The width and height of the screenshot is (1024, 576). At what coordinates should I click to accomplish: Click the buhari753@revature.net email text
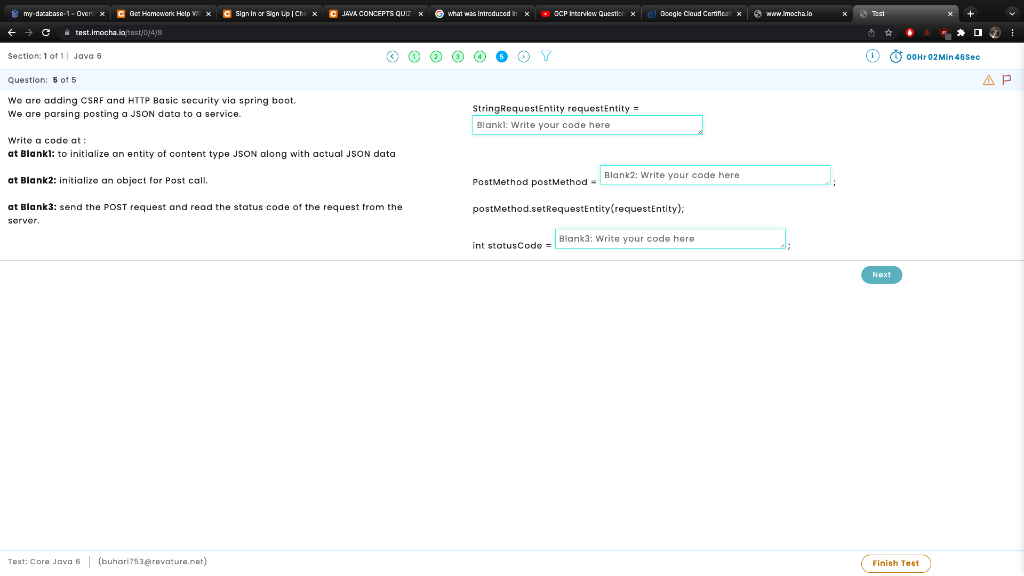[x=152, y=562]
